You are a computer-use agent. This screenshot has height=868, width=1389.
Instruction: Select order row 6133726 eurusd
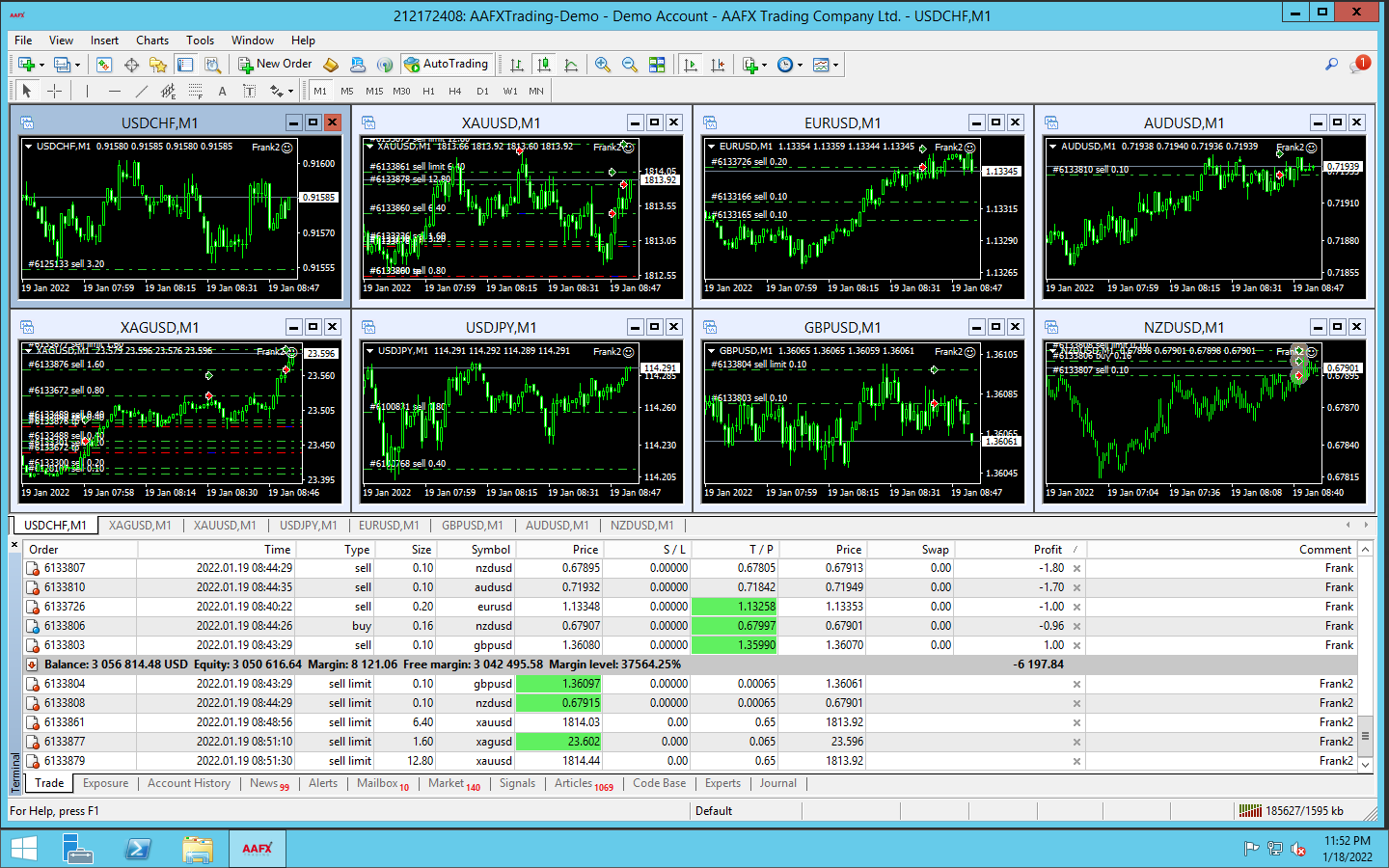click(691, 607)
